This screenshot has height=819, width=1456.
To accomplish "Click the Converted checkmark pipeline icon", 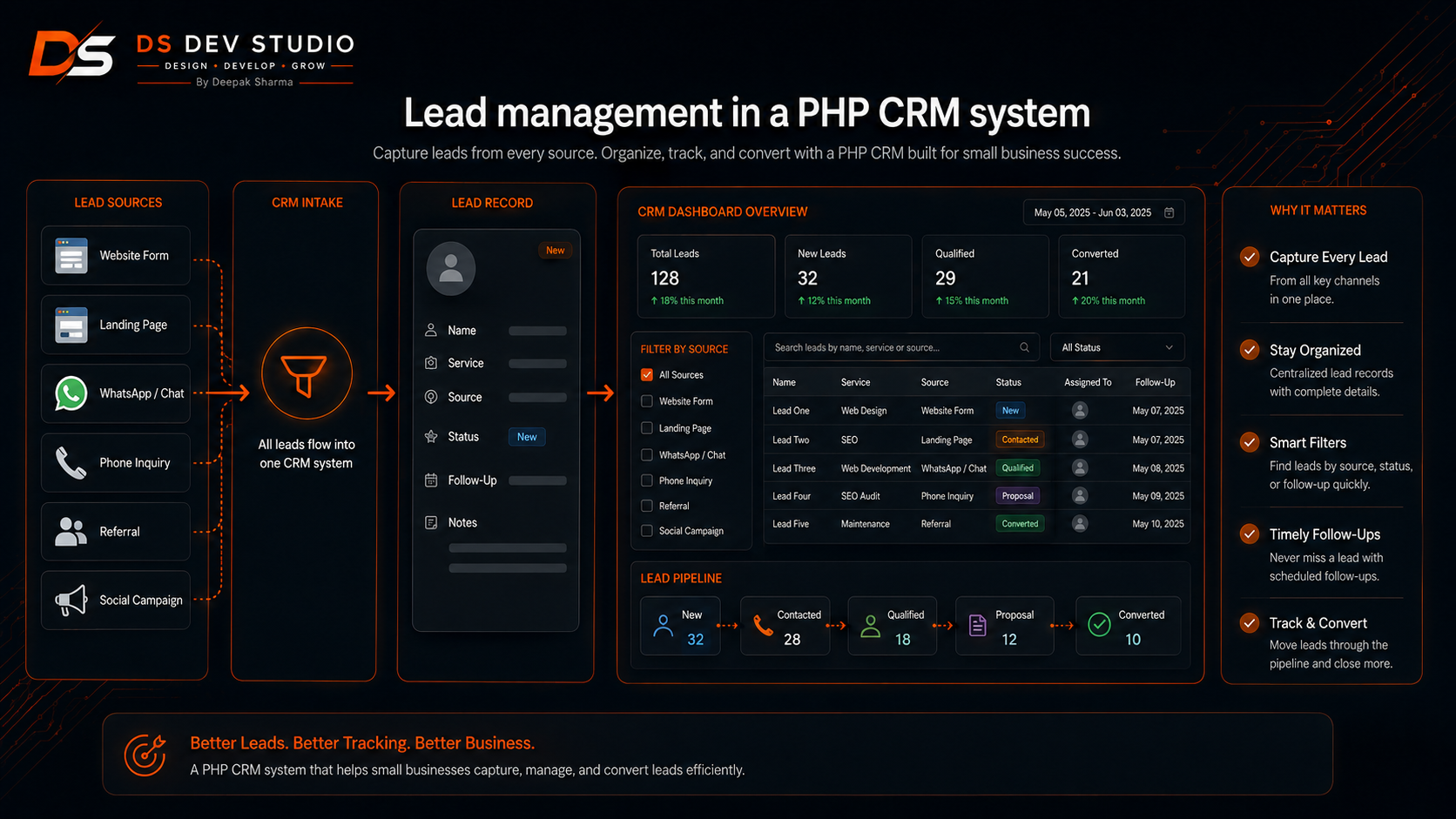I will click(x=1100, y=625).
